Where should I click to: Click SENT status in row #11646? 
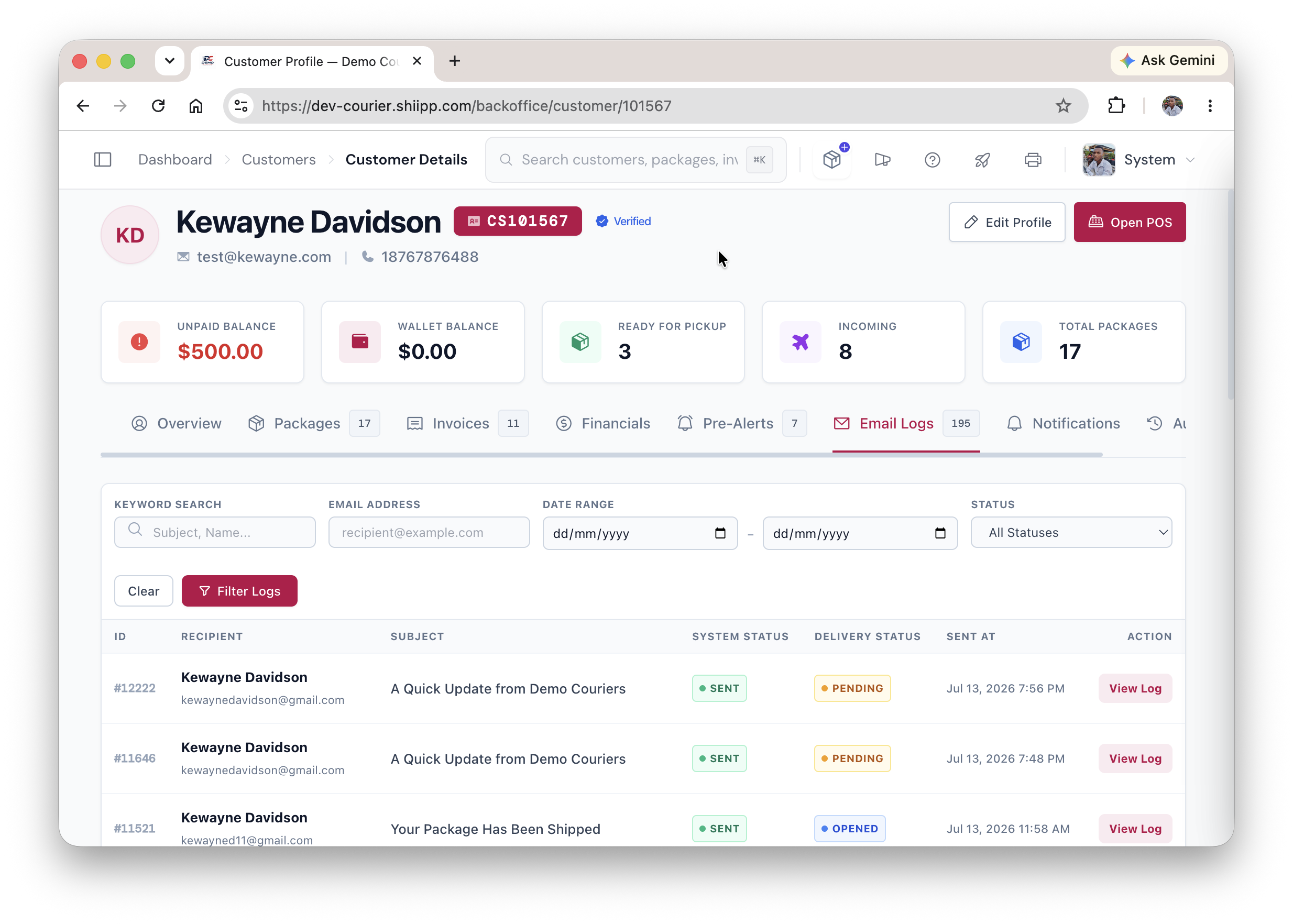[719, 759]
